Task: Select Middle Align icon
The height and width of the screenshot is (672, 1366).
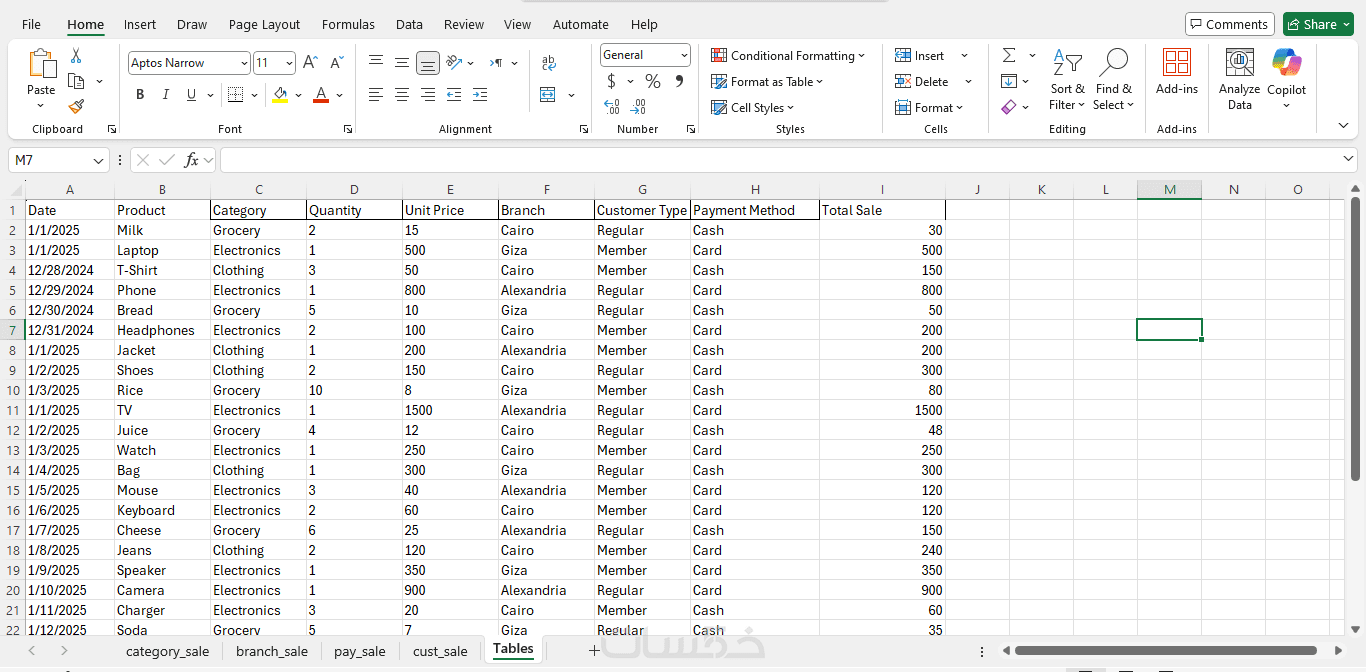Action: coord(402,62)
